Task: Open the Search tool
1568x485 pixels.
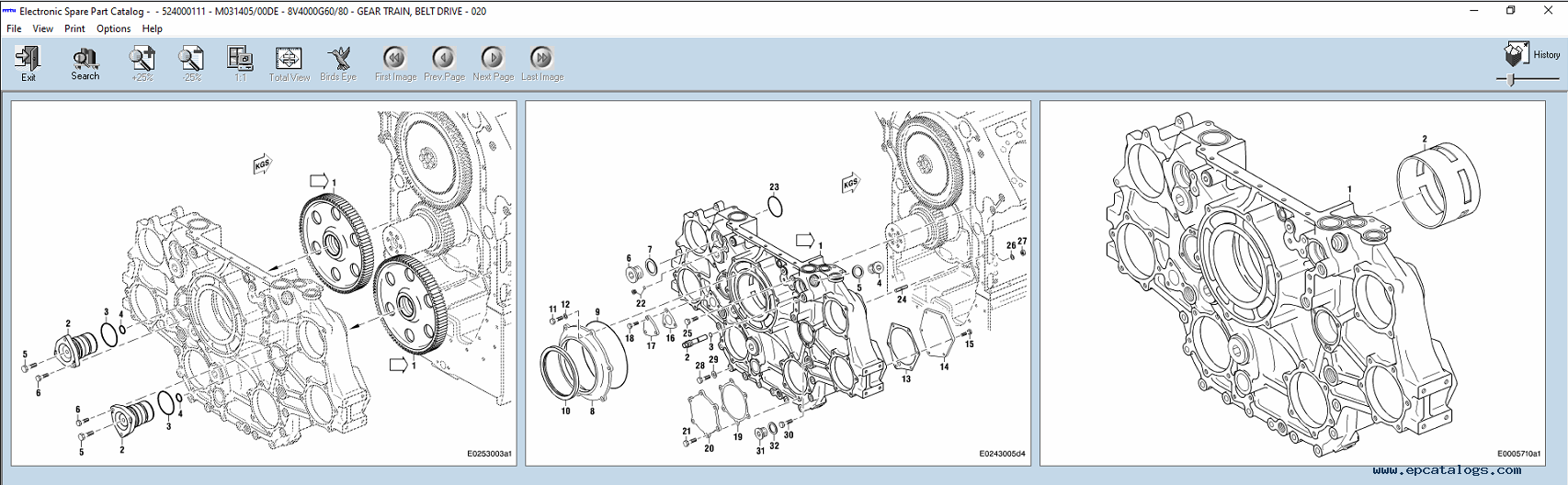Action: 85,62
